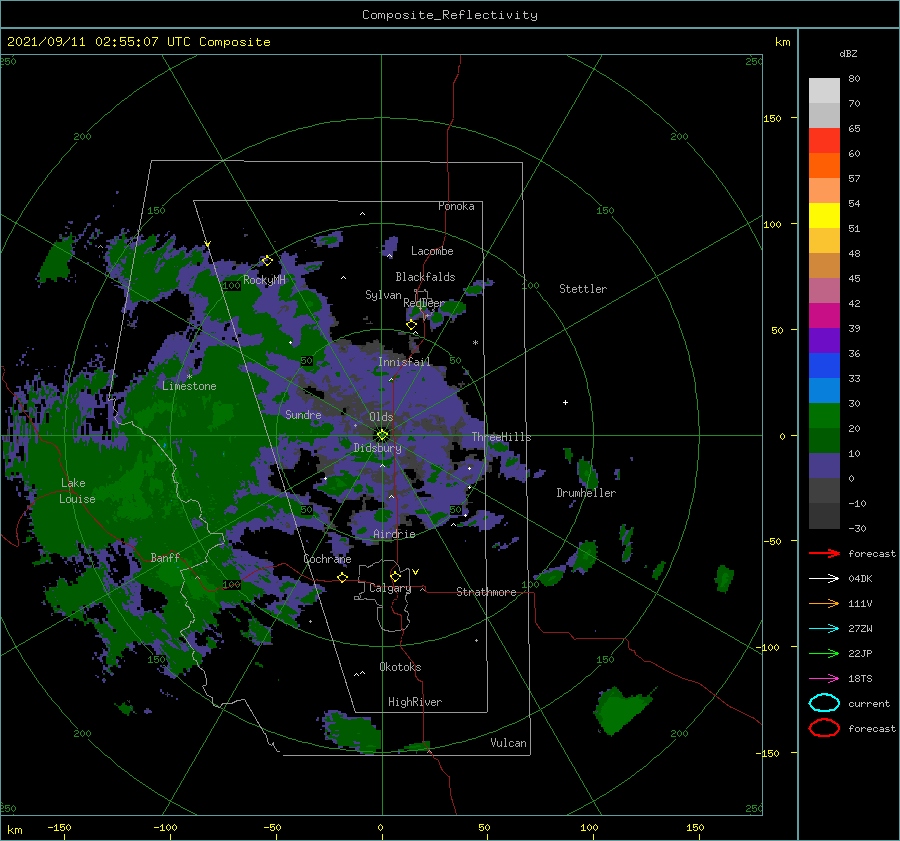This screenshot has width=900, height=841.
Task: Click the Banff label
Action: point(165,557)
